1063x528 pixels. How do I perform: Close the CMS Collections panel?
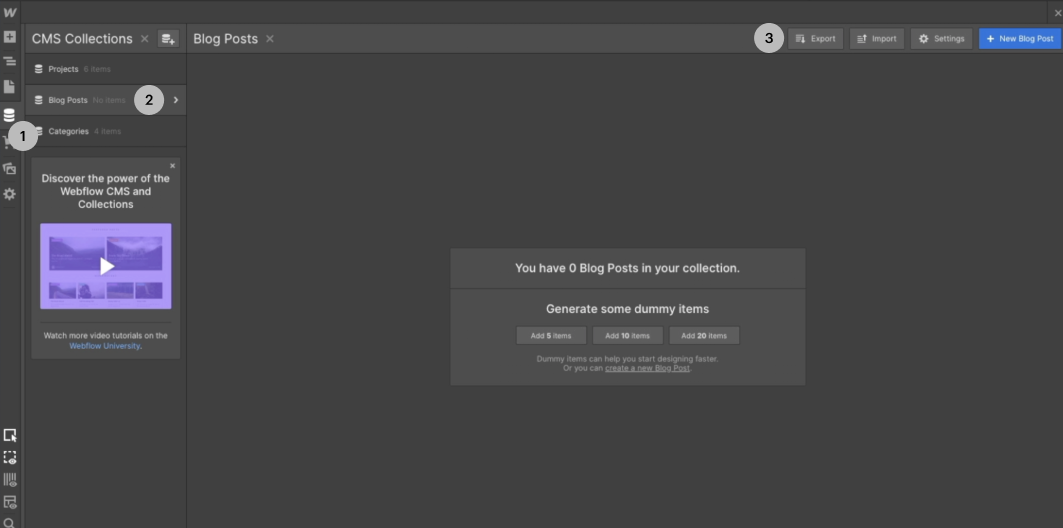click(144, 39)
